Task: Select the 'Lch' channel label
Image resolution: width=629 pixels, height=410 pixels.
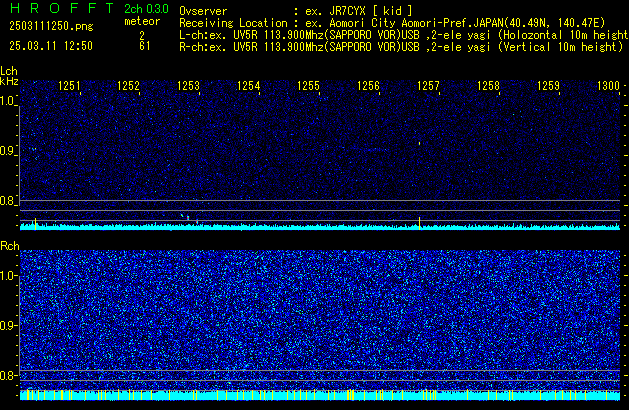Action: click(x=9, y=71)
